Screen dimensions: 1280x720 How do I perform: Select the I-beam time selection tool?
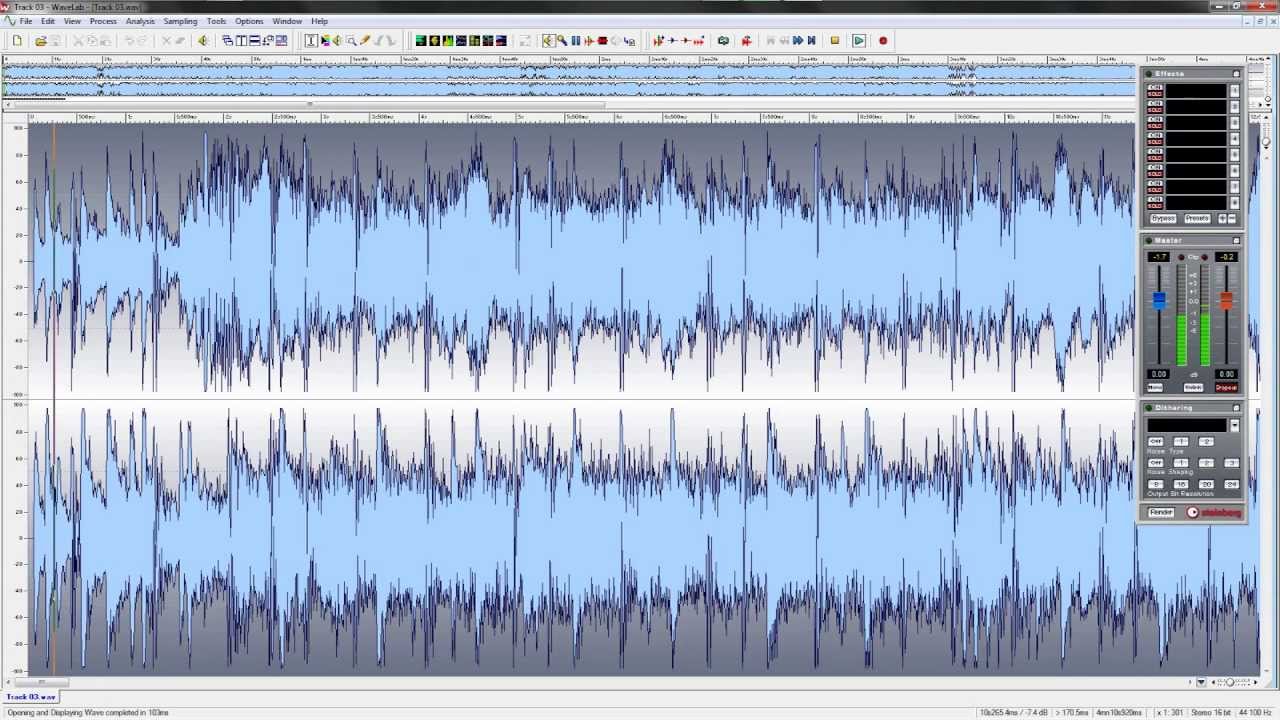click(x=311, y=41)
